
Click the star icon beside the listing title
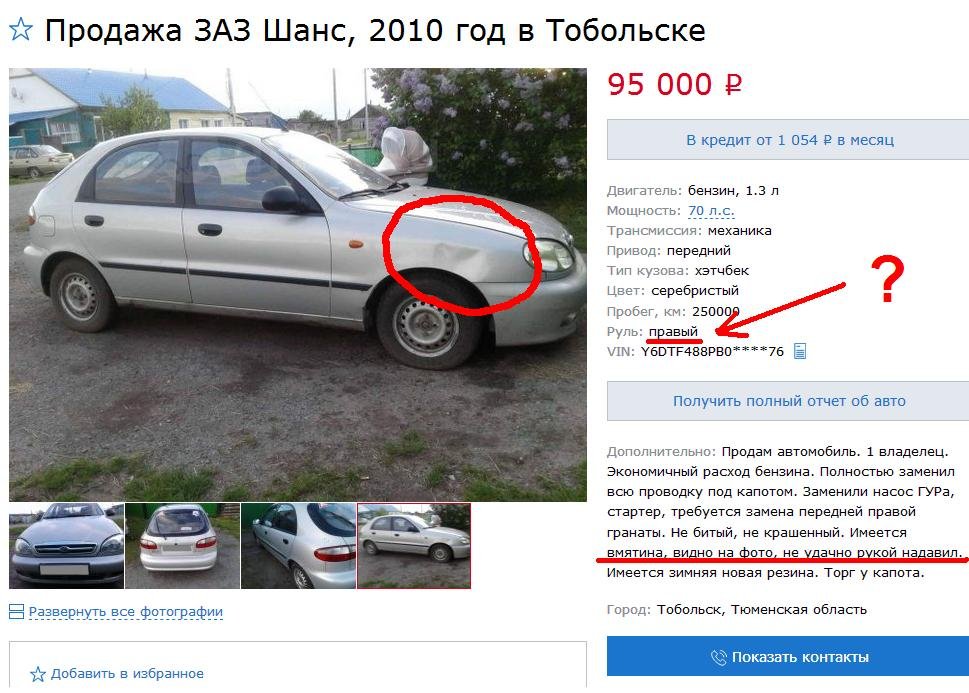coord(20,29)
